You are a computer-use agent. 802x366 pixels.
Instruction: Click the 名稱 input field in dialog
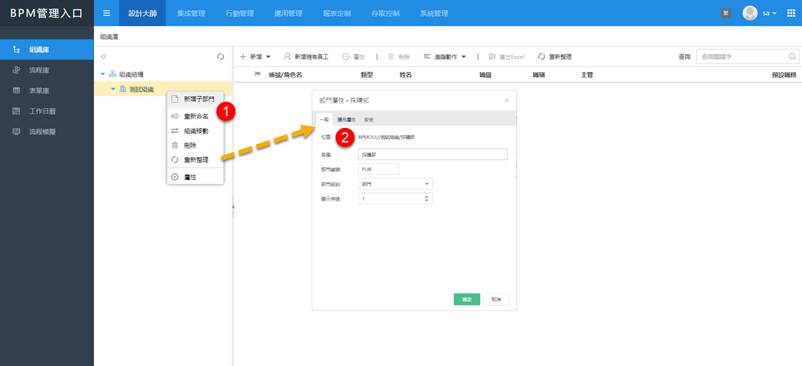pyautogui.click(x=433, y=154)
